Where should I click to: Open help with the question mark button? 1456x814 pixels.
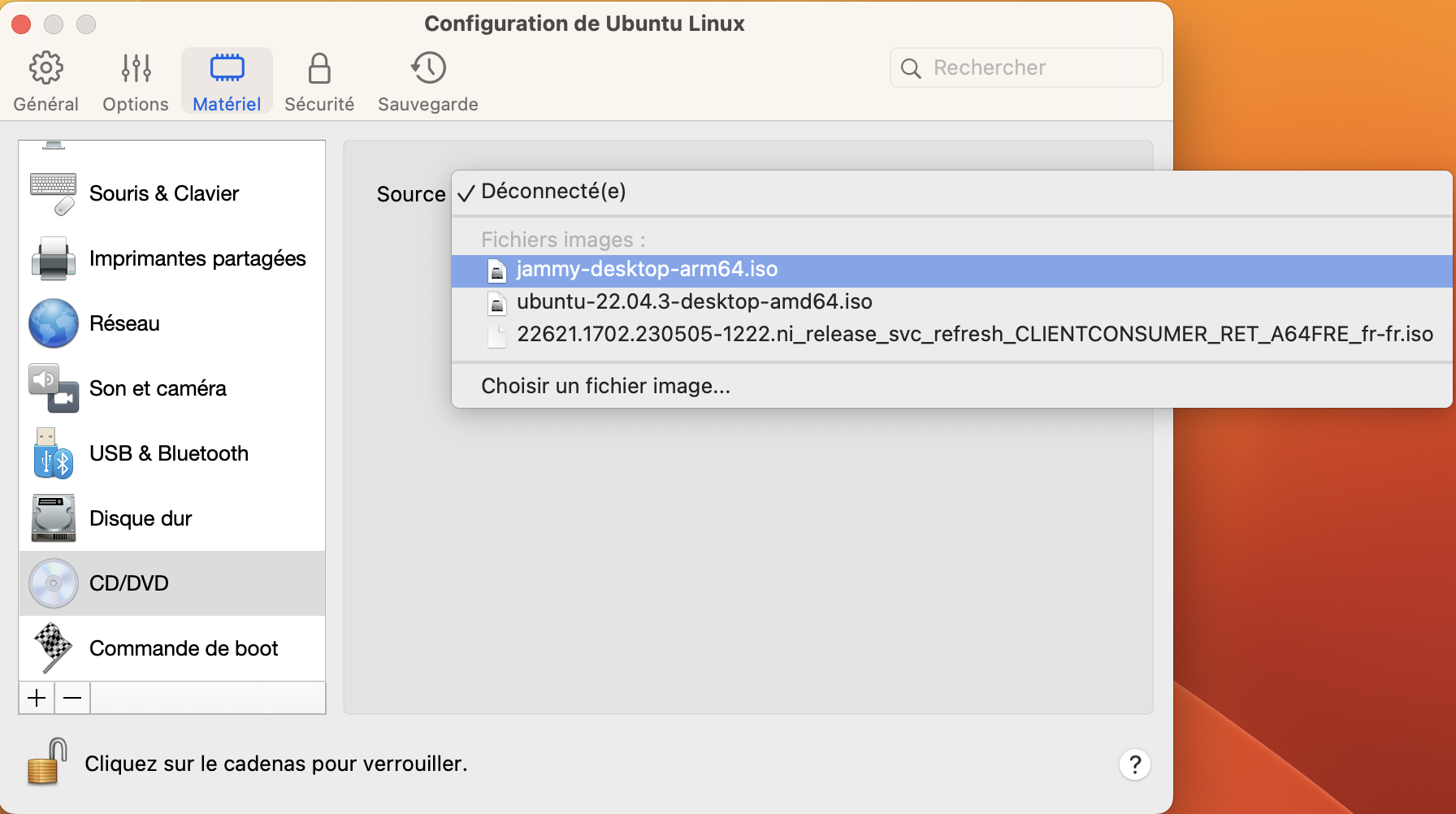tap(1135, 764)
